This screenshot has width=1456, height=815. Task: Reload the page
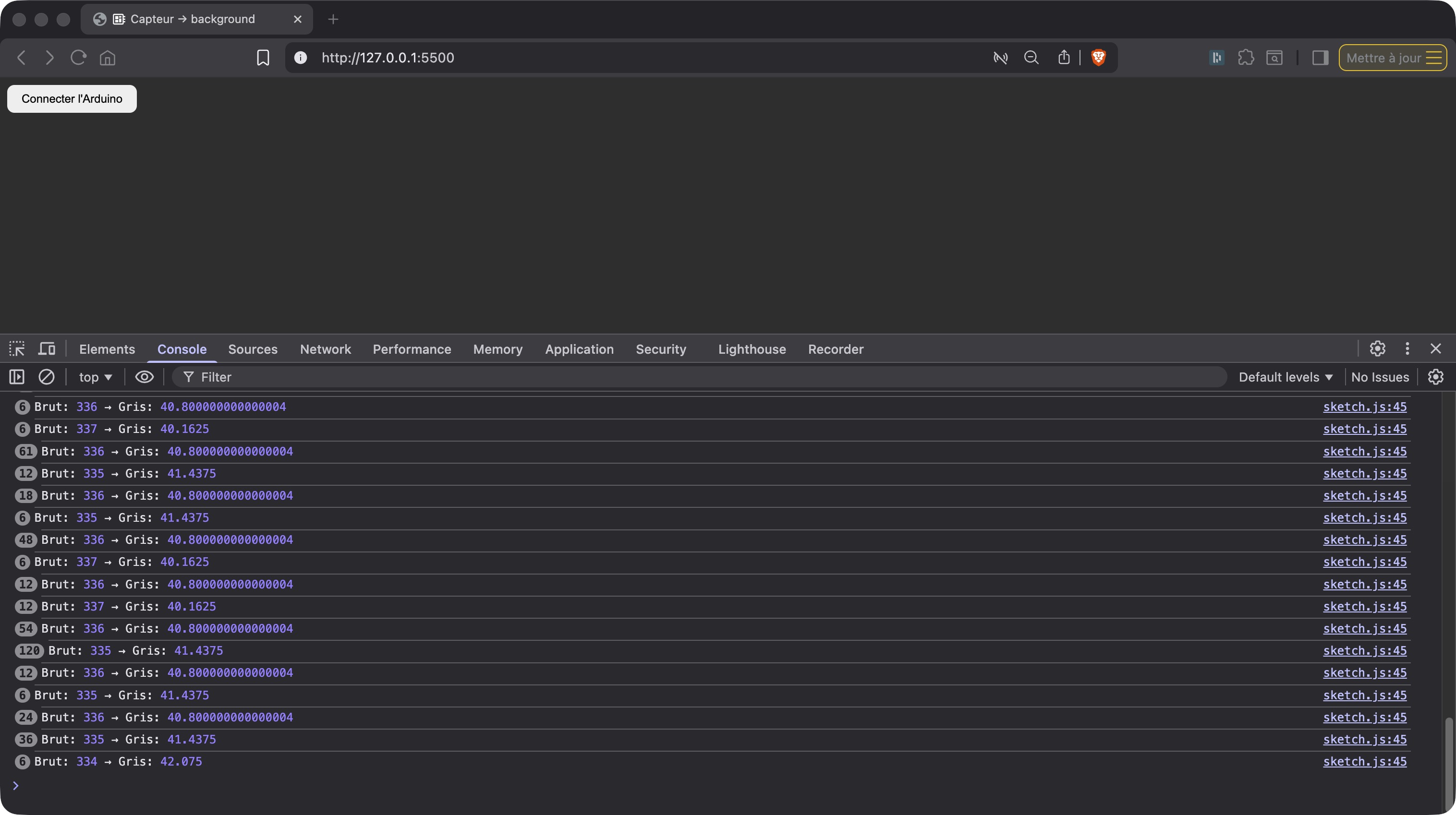[78, 58]
